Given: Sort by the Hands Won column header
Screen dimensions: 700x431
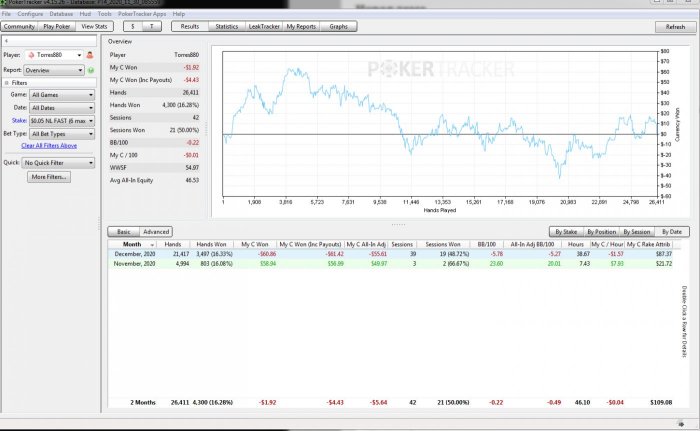Looking at the screenshot, I should (211, 245).
